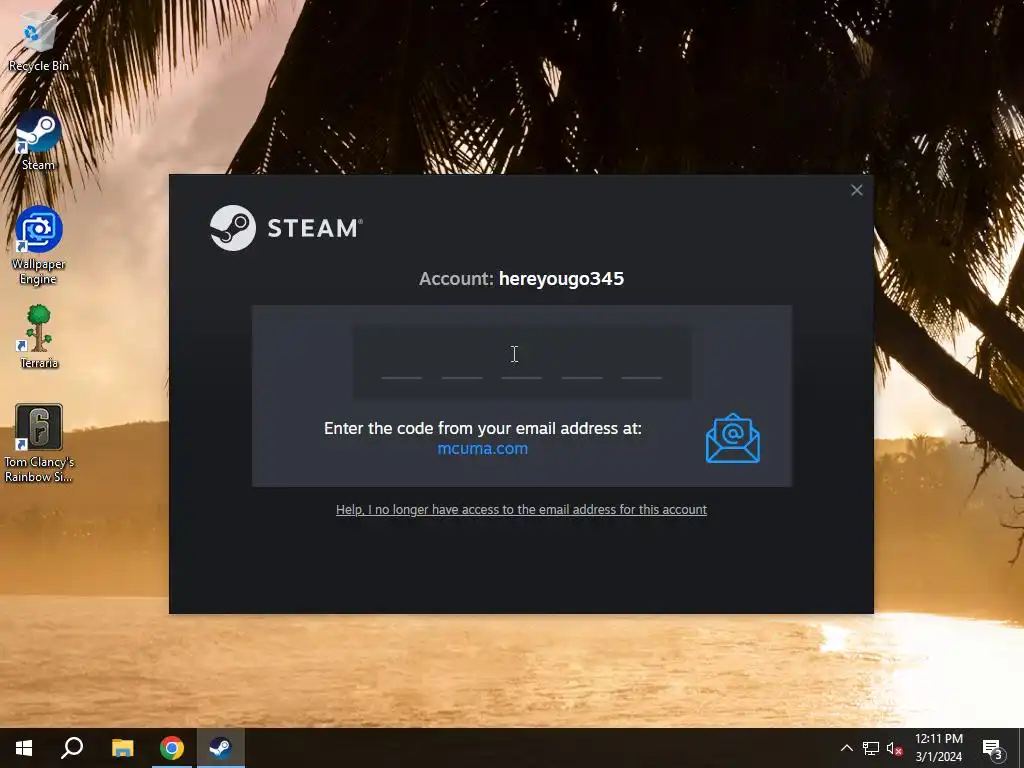Open File Explorer from the taskbar

[x=122, y=748]
